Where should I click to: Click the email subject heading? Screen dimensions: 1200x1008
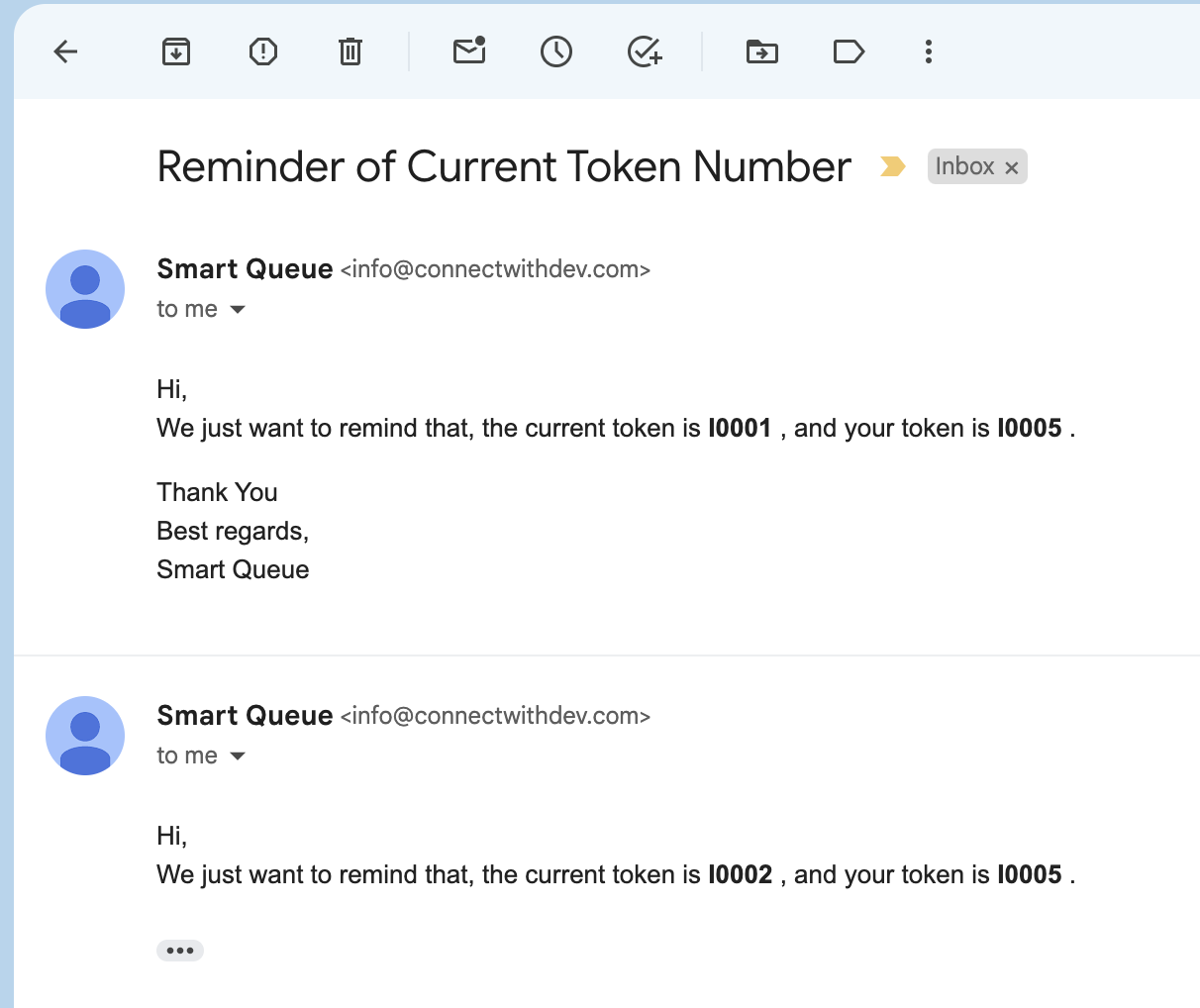click(x=504, y=166)
